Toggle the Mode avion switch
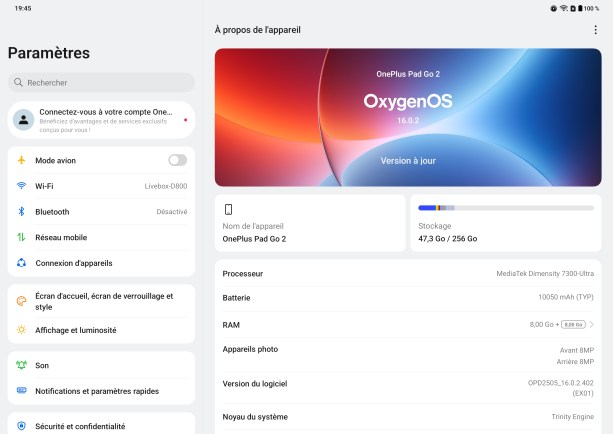Viewport: 613px width, 434px height. coord(177,160)
